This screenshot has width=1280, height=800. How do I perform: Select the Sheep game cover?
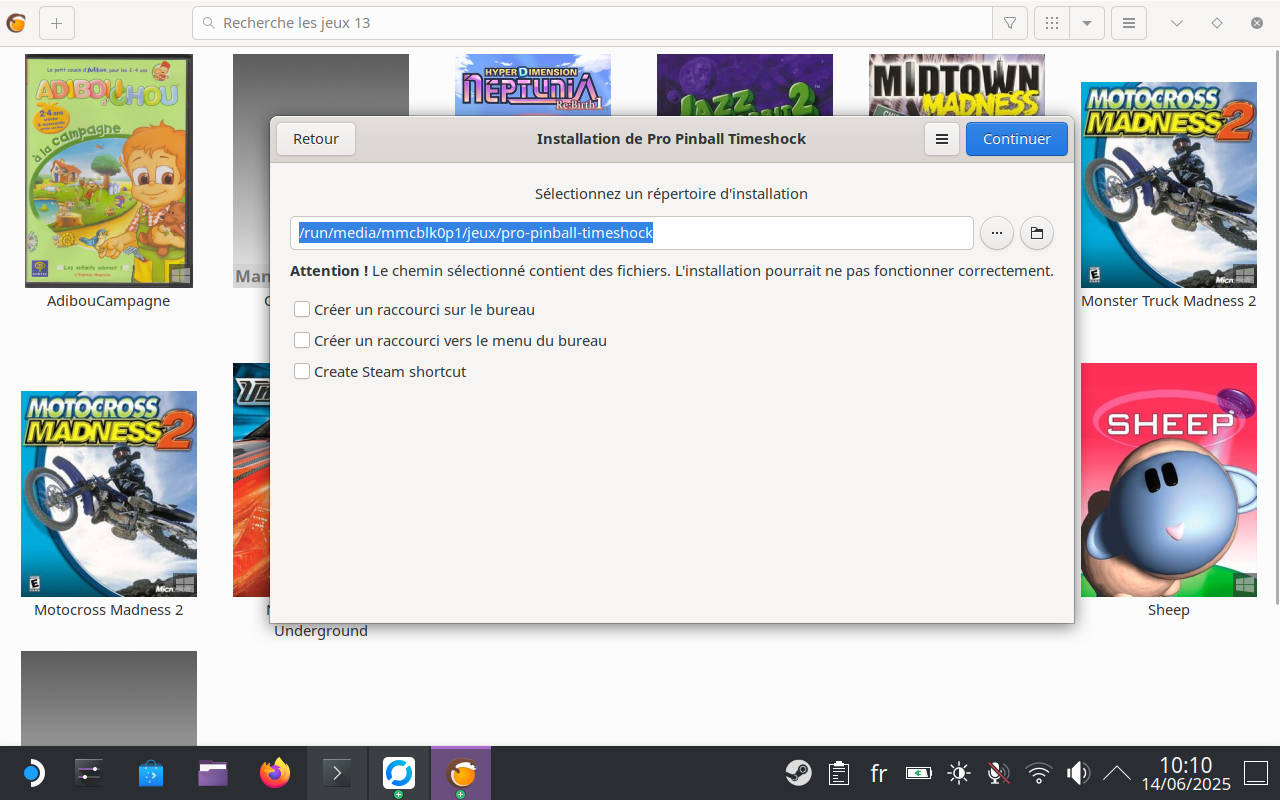click(1169, 480)
